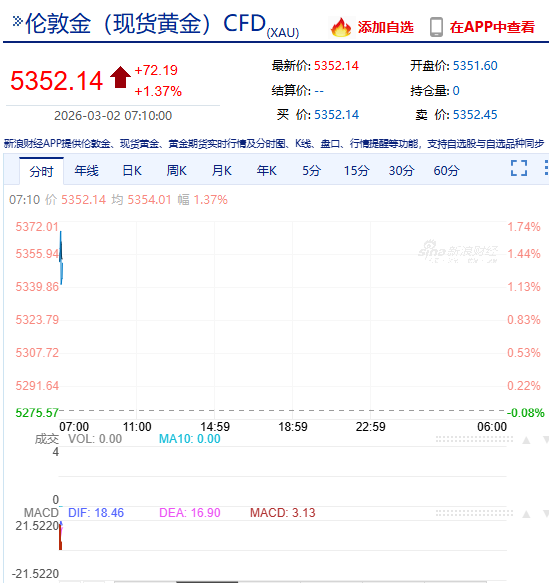The width and height of the screenshot is (549, 583).
Task: Click the up triangle in the MACD panel
Action: (526, 515)
